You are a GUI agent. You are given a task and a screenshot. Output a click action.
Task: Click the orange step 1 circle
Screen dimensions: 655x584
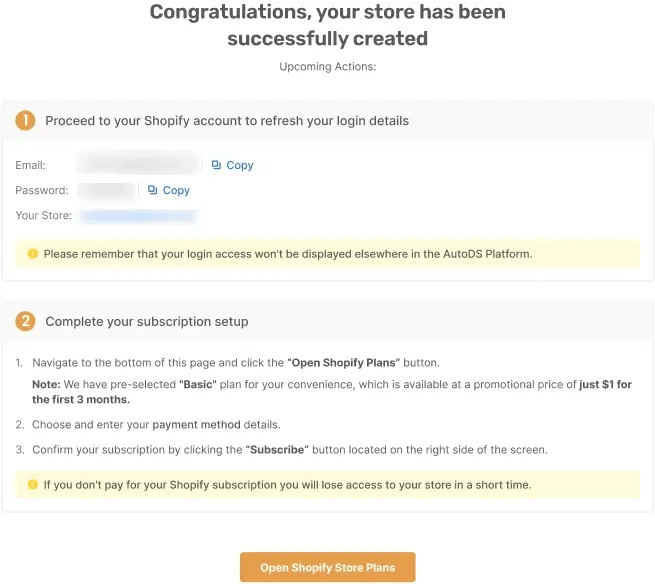tap(25, 121)
